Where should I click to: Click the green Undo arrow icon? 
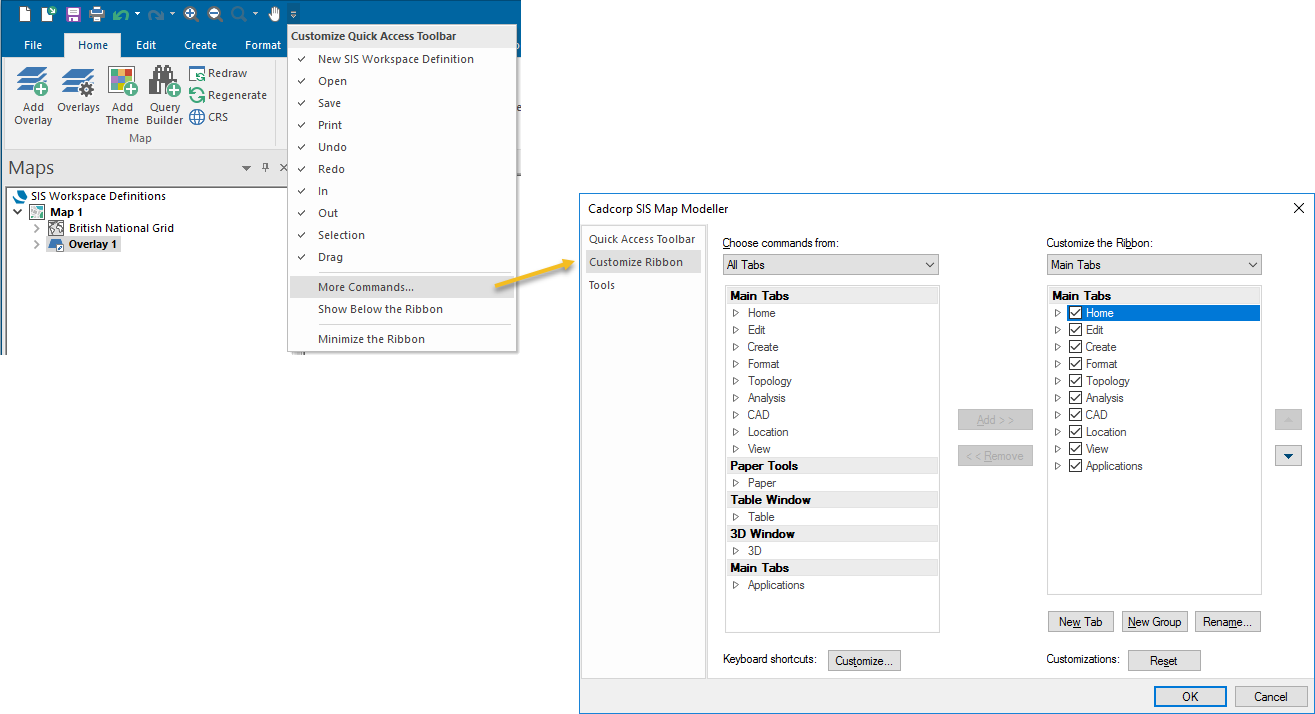tap(121, 14)
